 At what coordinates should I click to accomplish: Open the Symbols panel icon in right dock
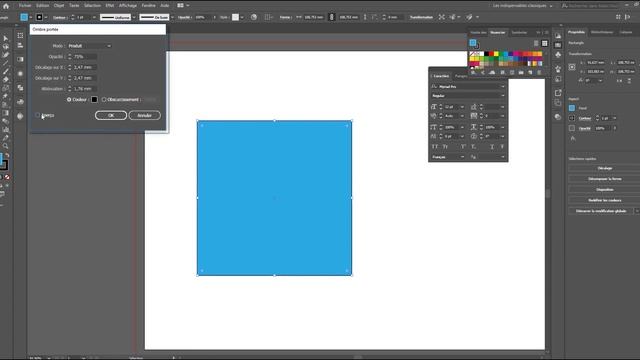pyautogui.click(x=558, y=54)
